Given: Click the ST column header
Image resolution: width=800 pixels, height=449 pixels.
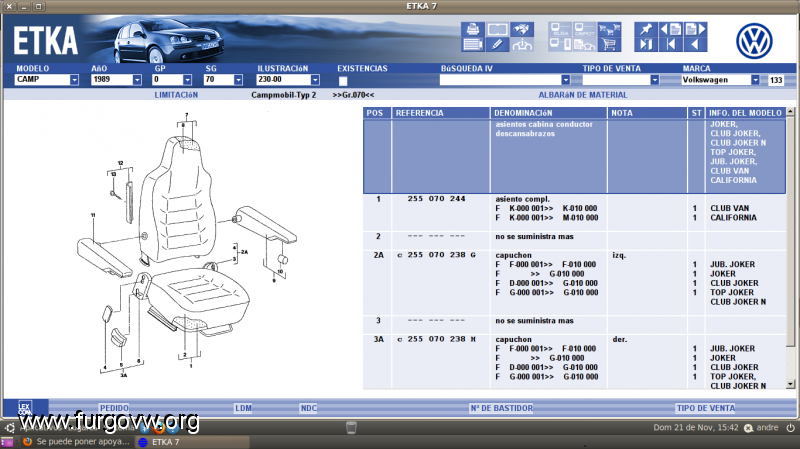Looking at the screenshot, I should (x=696, y=113).
